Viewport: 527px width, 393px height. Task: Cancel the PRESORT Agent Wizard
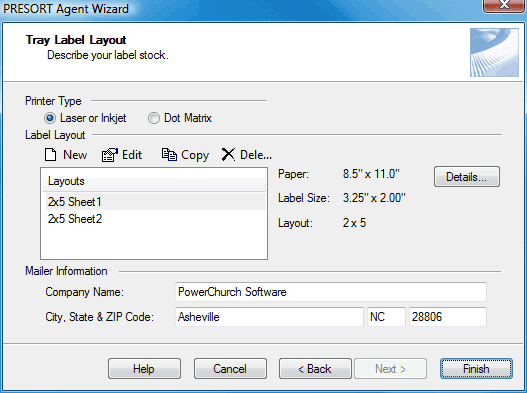[x=230, y=369]
